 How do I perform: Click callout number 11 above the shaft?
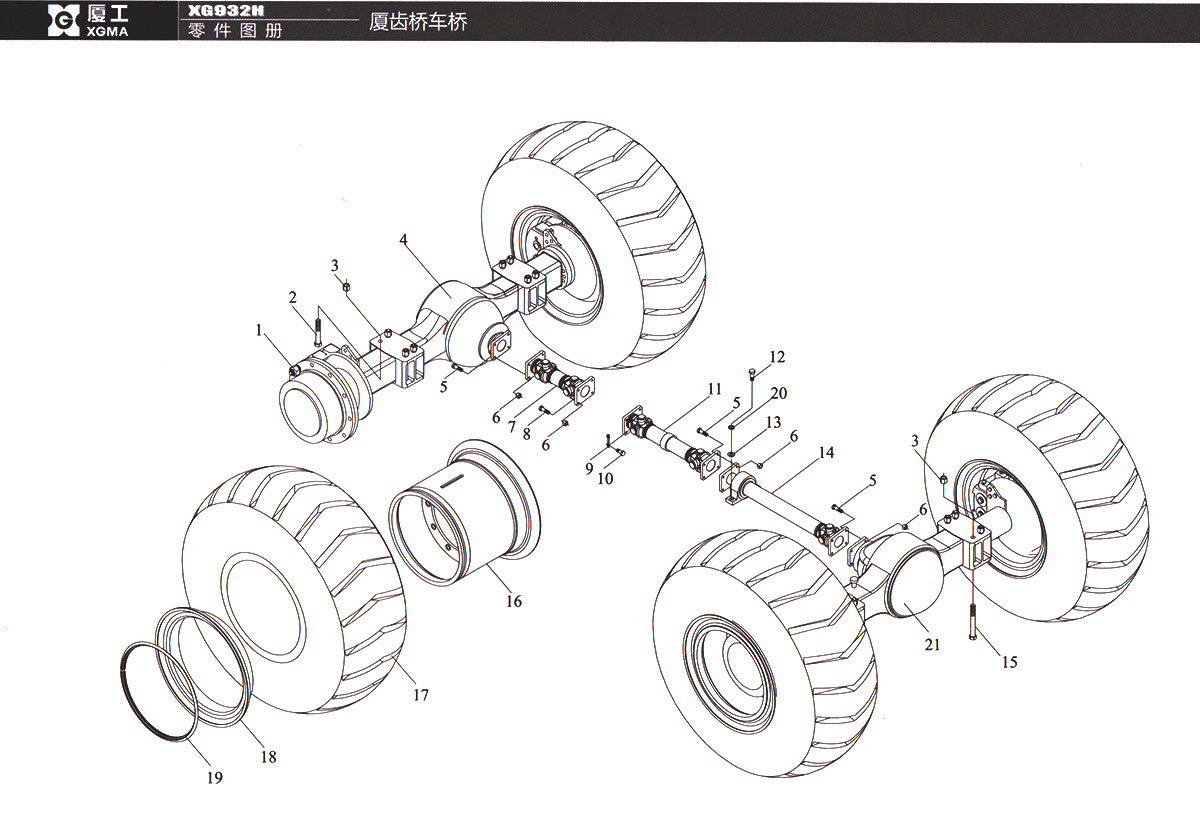click(x=714, y=387)
